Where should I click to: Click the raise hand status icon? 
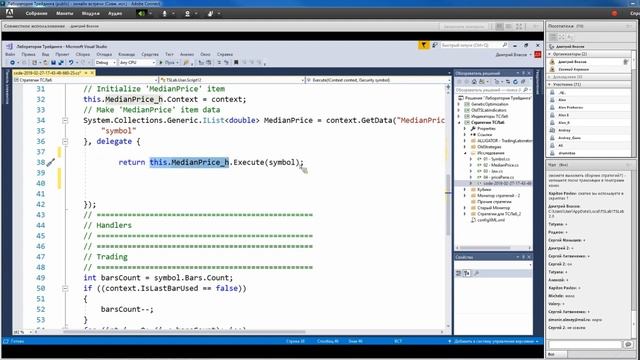[211, 13]
